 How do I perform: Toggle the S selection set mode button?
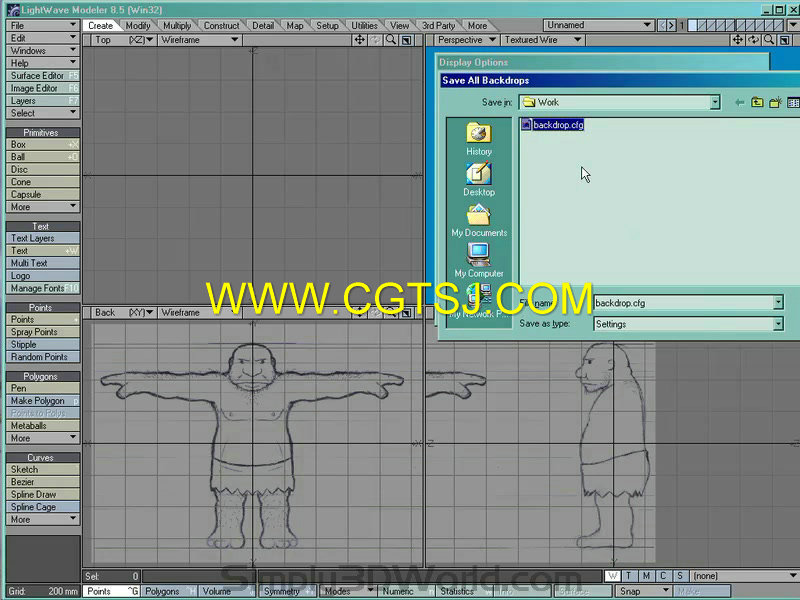pyautogui.click(x=680, y=576)
